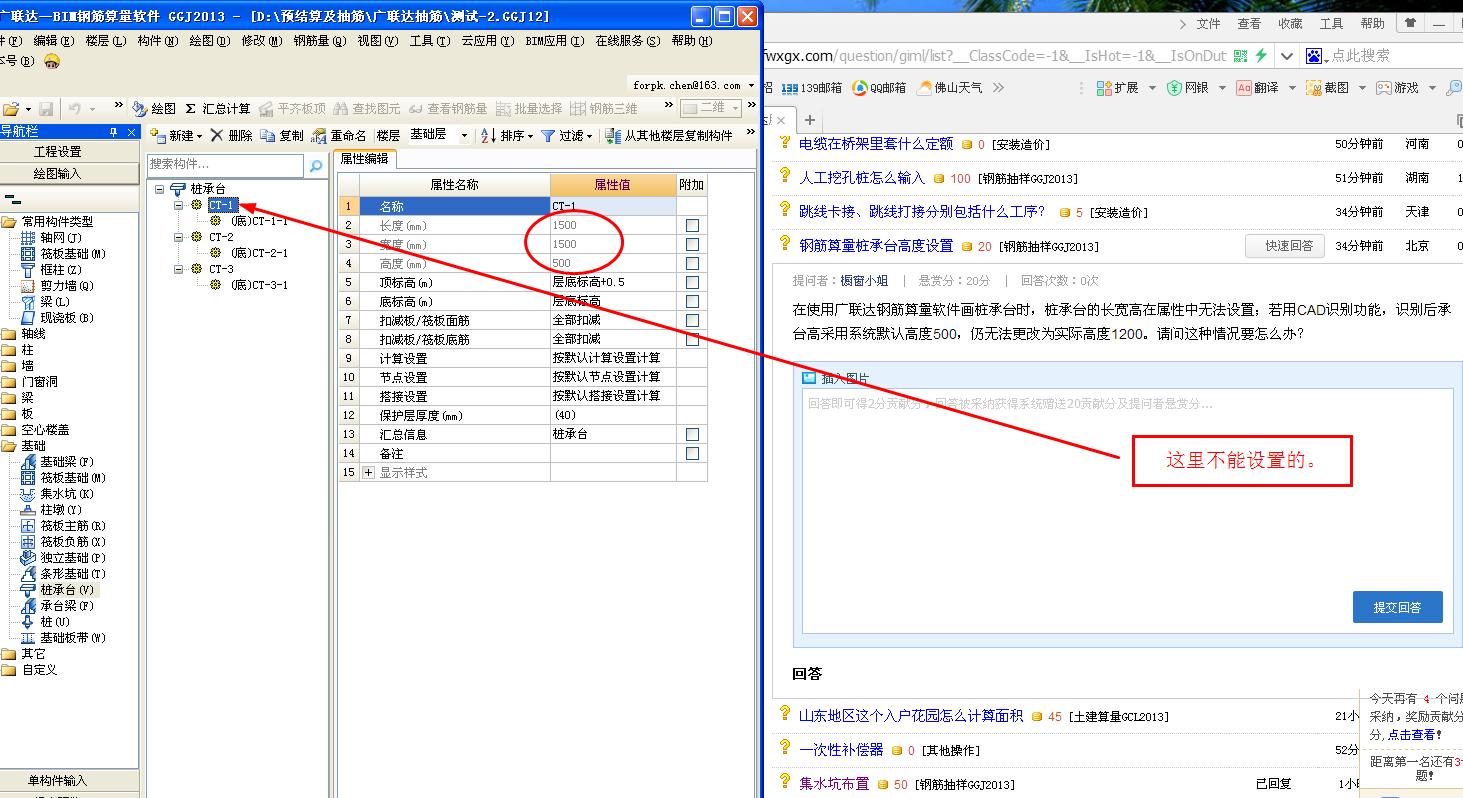
Task: Select 独立基础(P) in navigation tree
Action: pyautogui.click(x=73, y=558)
